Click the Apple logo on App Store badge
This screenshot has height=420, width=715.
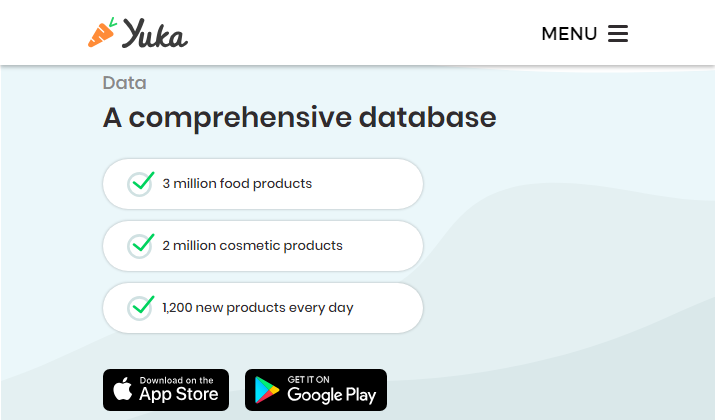(123, 389)
